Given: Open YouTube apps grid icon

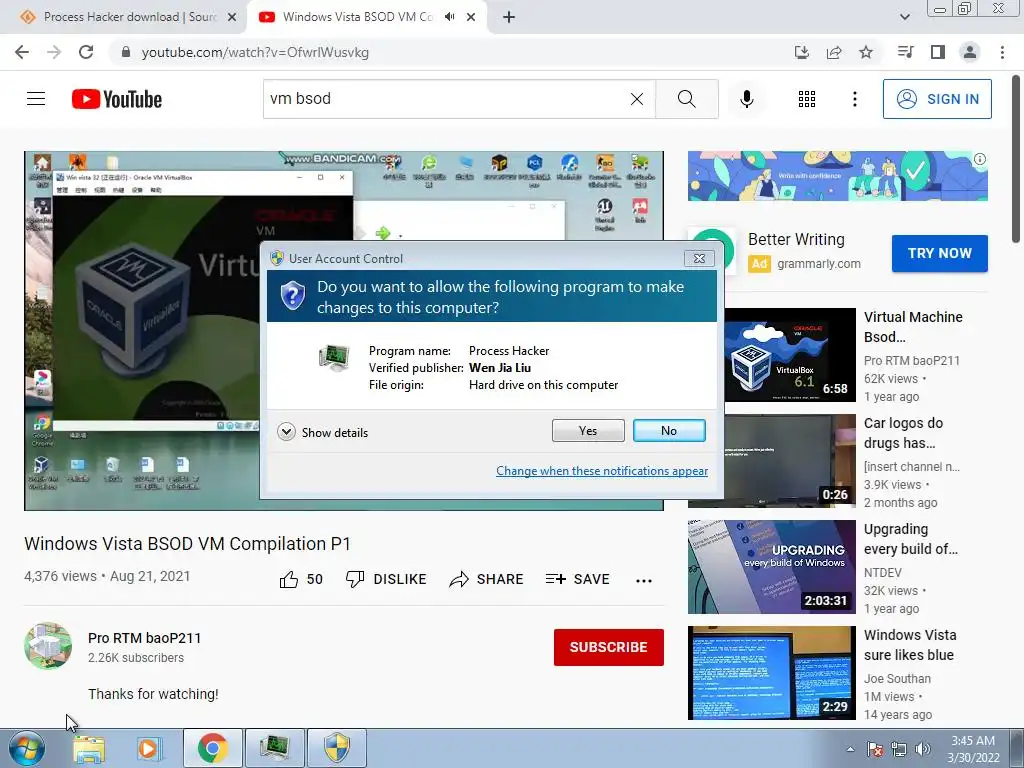Looking at the screenshot, I should [807, 99].
